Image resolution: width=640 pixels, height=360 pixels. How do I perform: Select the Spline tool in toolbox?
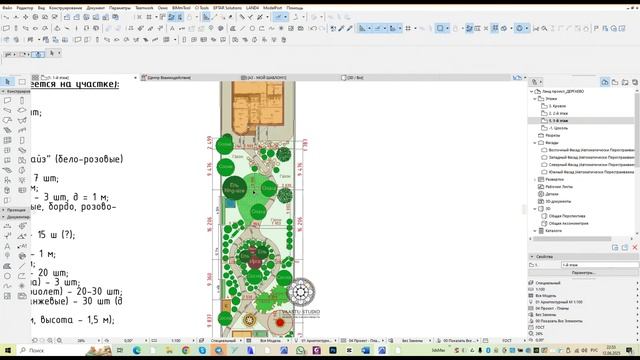click(7, 286)
